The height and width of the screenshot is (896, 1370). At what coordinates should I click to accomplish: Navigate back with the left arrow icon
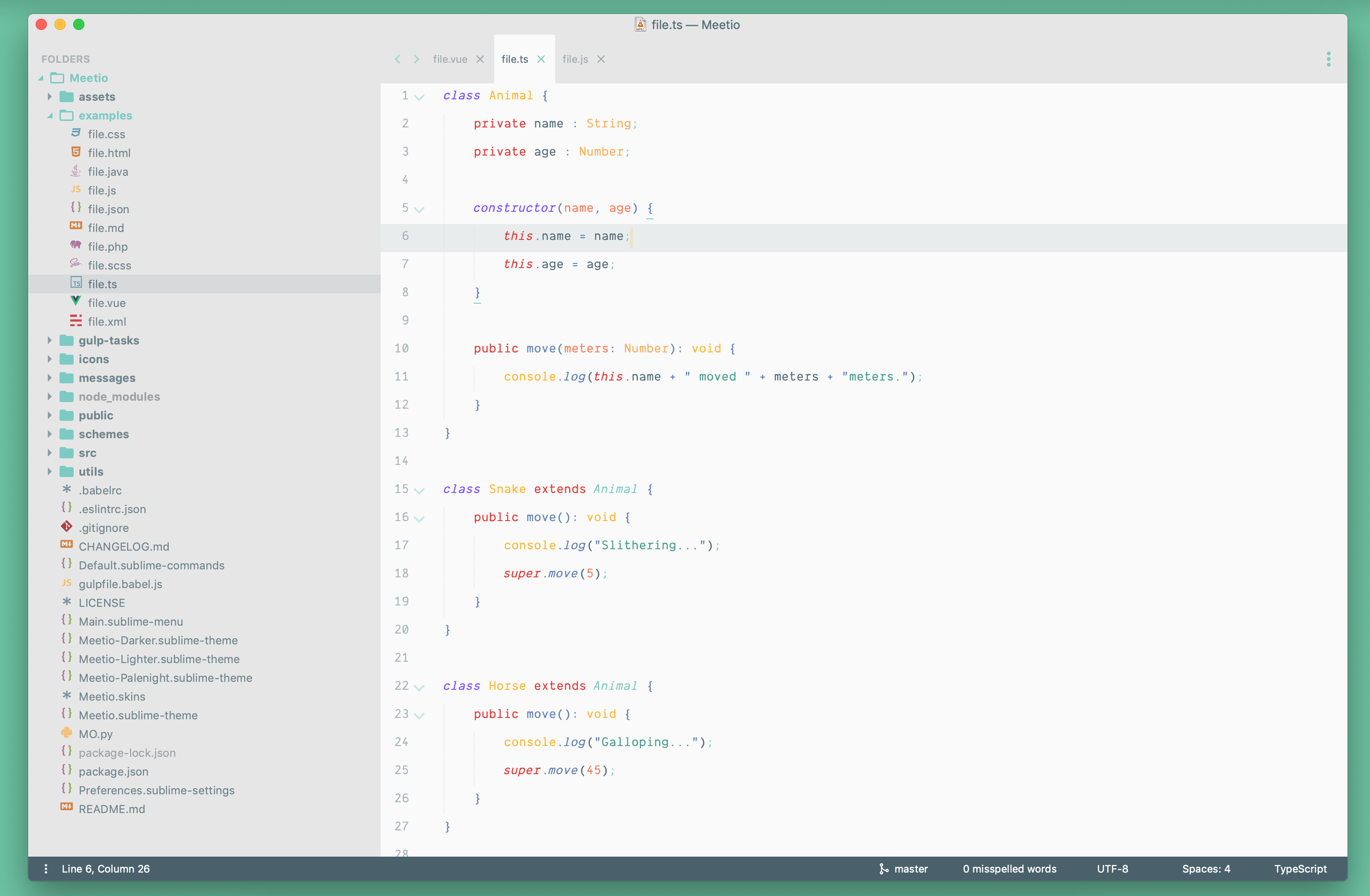pyautogui.click(x=397, y=59)
